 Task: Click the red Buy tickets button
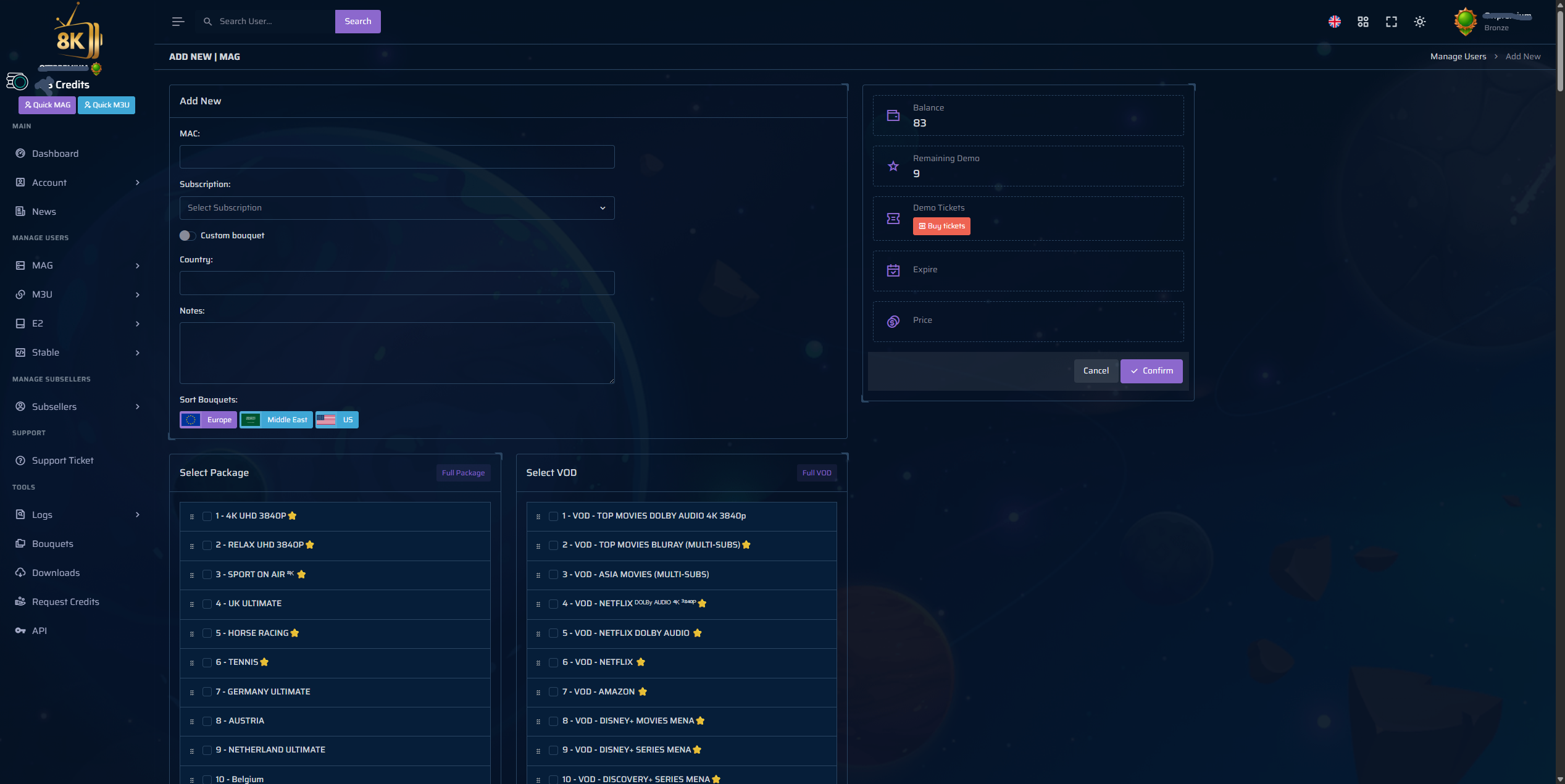click(x=941, y=226)
